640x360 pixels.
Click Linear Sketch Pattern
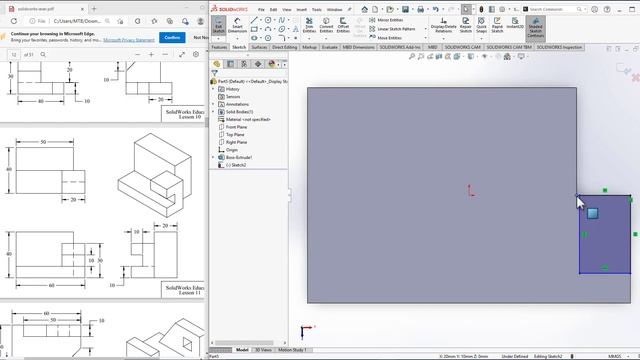tap(392, 29)
